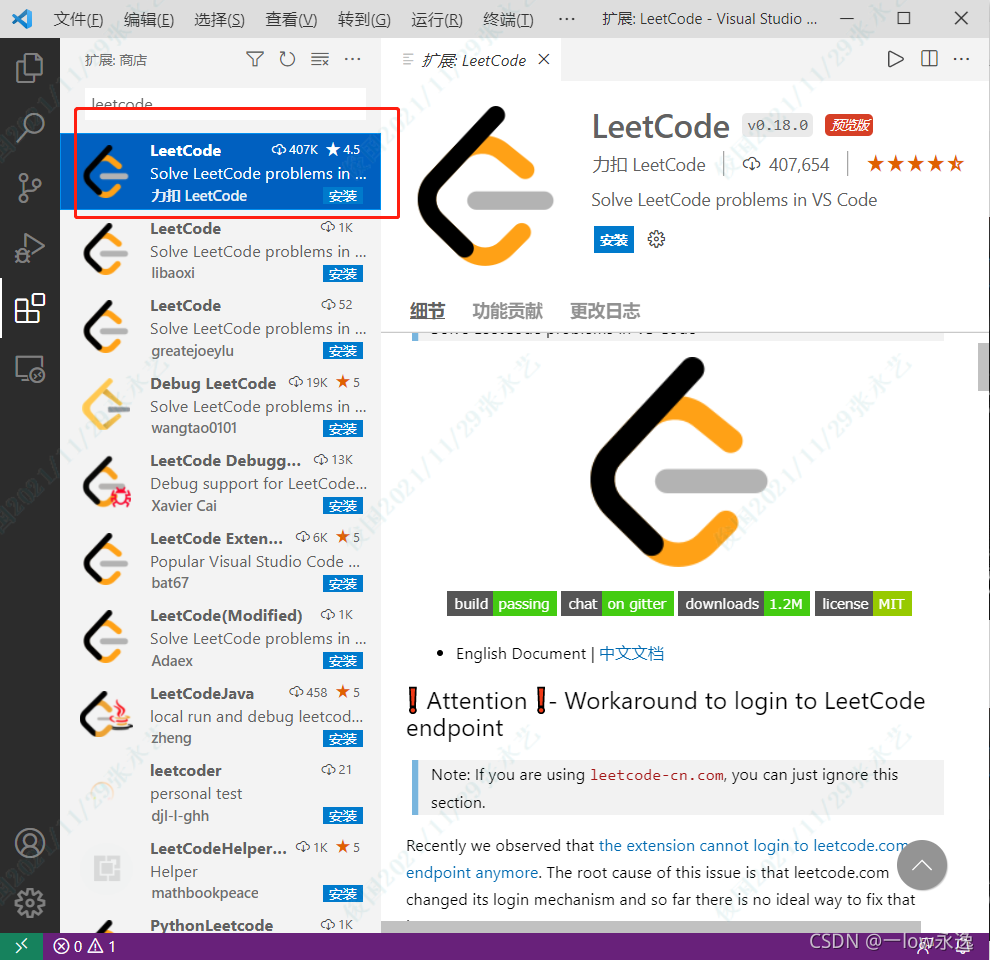Install LeetCodeHelper by mathbookpeace
This screenshot has height=960, width=990.
point(343,894)
